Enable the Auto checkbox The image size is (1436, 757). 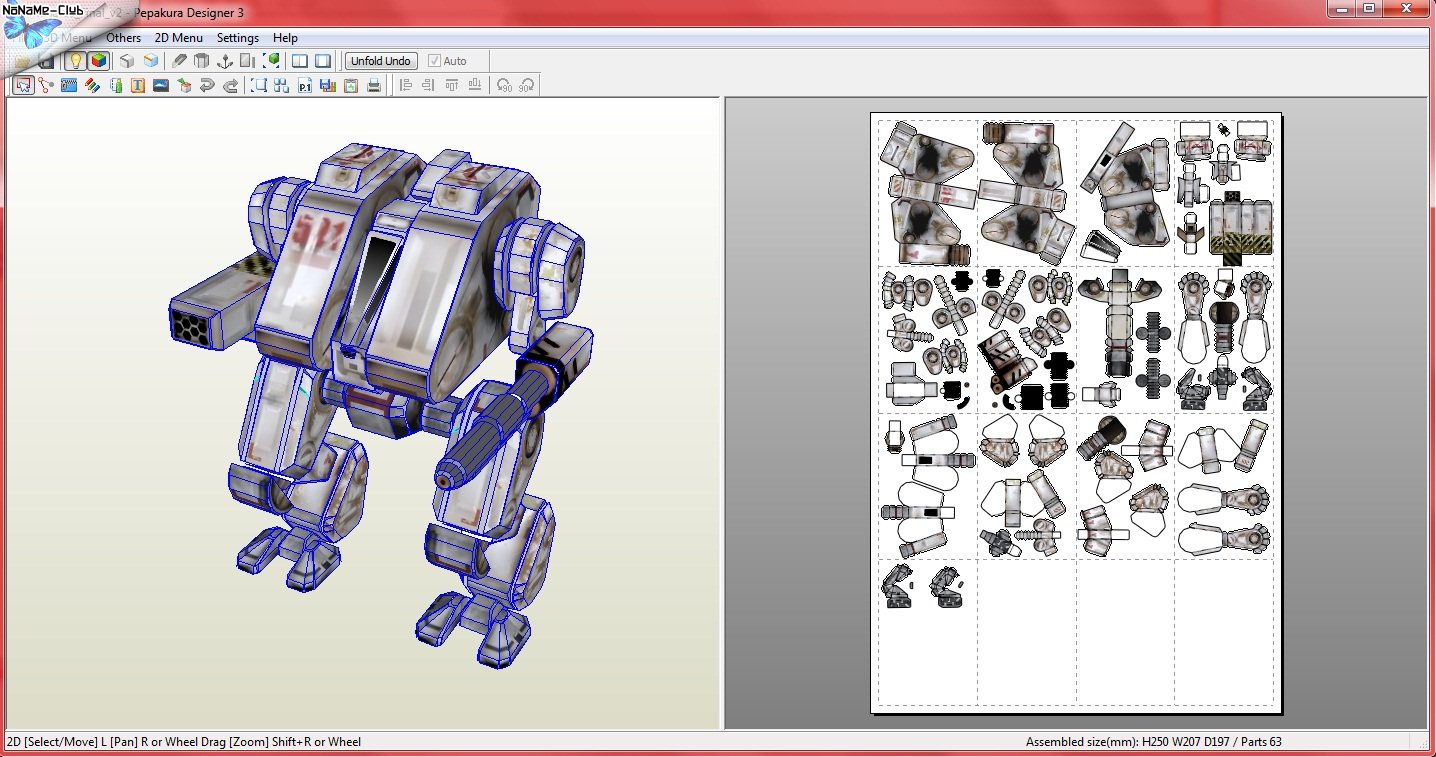coord(434,61)
